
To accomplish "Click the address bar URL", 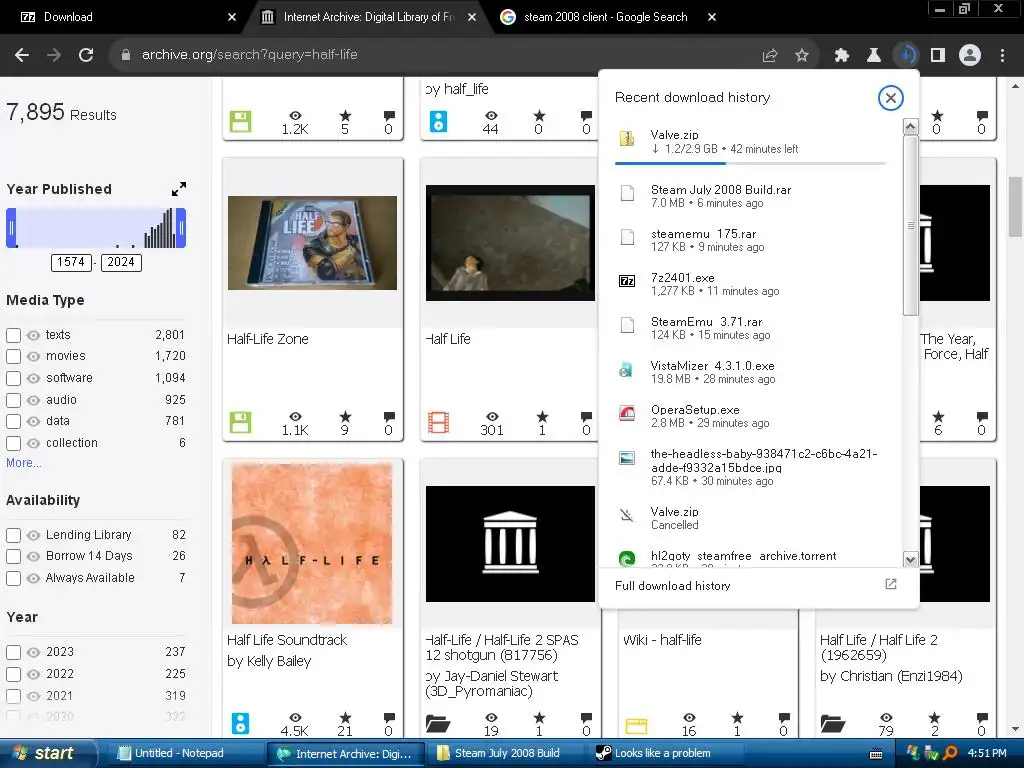I will coord(249,55).
